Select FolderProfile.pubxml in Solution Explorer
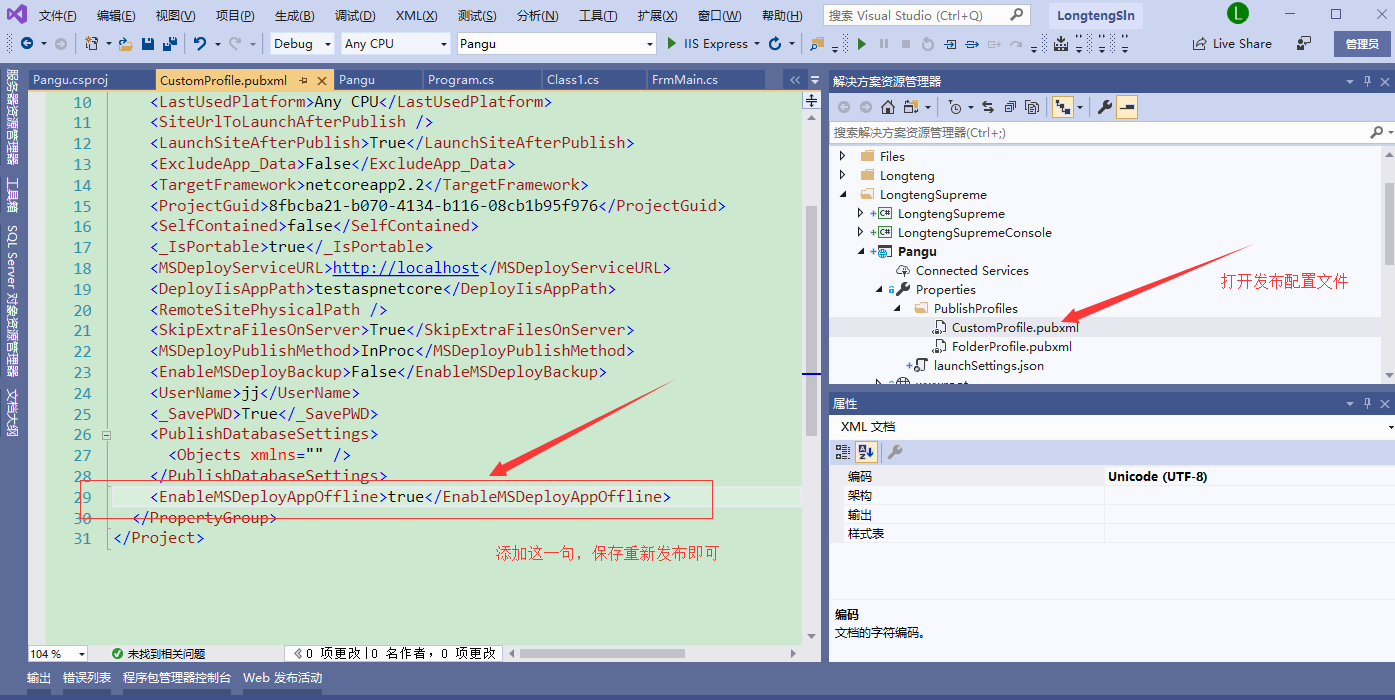 pos(1012,347)
